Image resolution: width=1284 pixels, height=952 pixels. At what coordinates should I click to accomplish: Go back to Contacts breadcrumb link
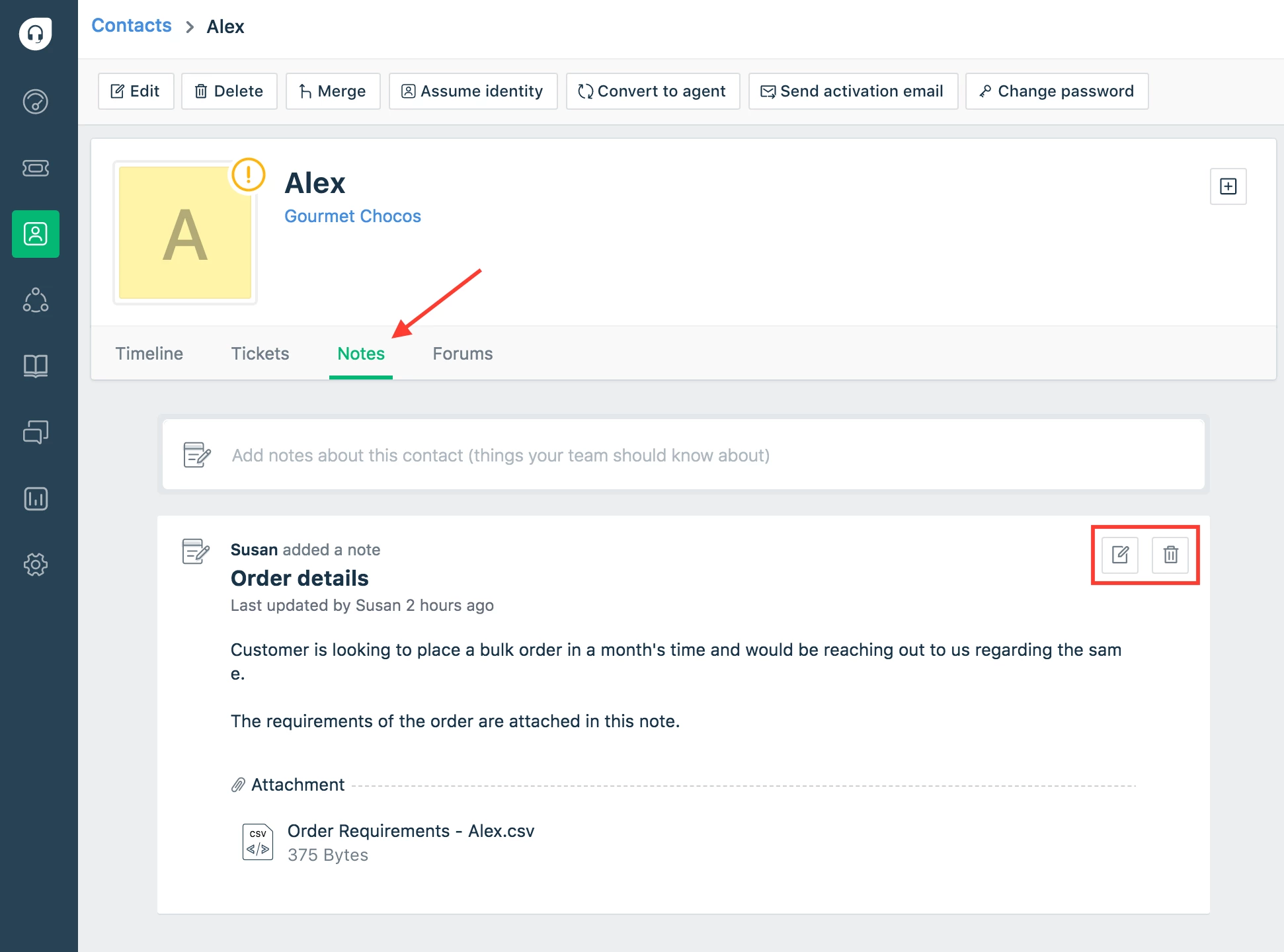(132, 26)
